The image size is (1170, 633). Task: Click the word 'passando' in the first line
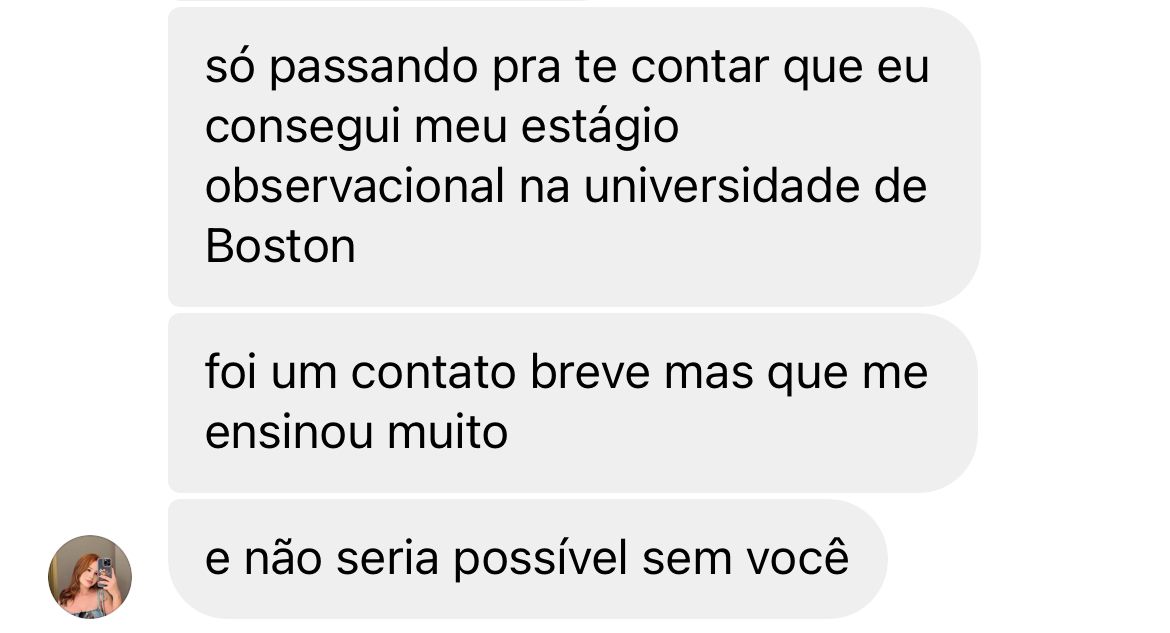click(373, 69)
